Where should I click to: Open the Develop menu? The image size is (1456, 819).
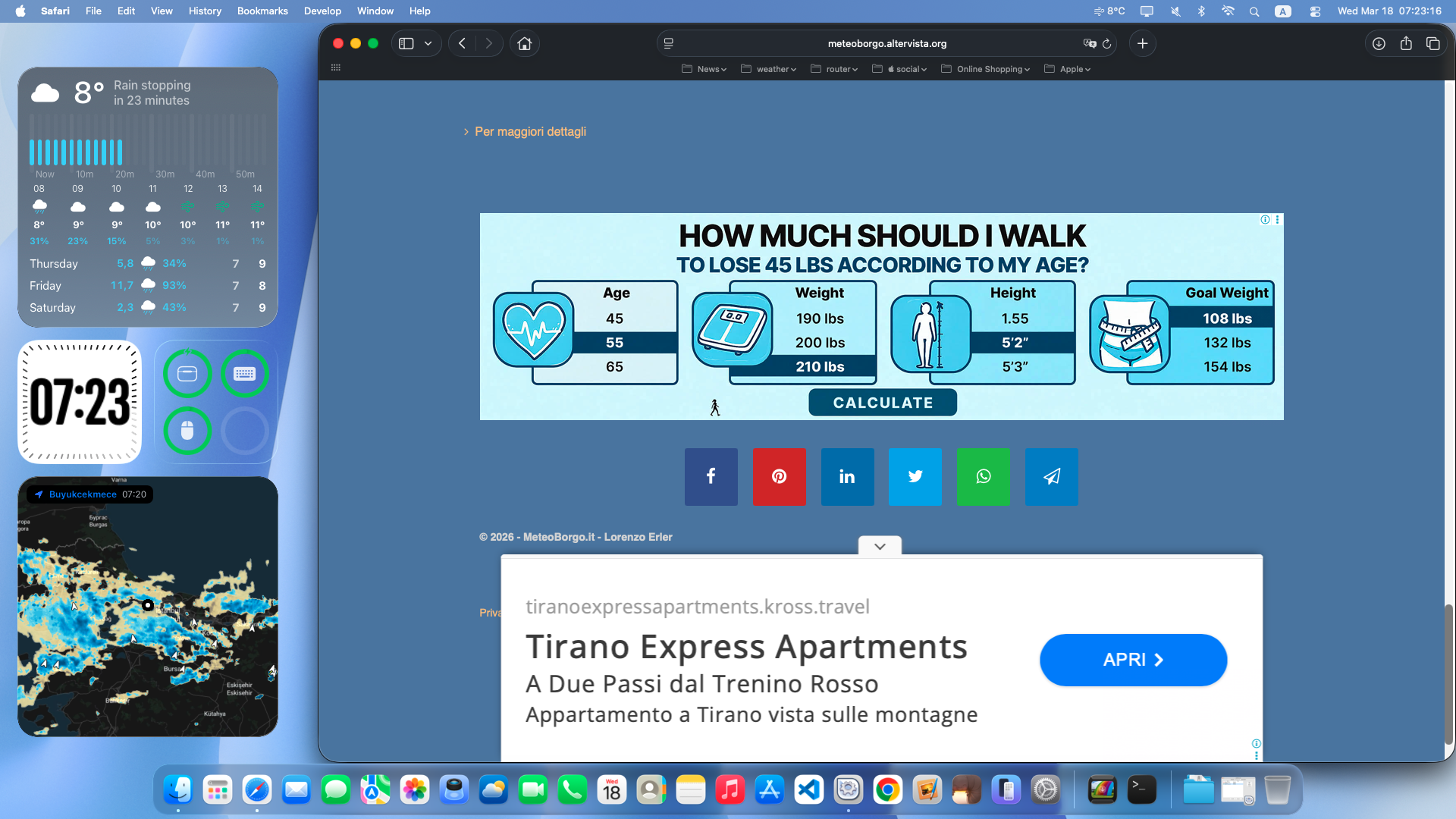pos(322,11)
